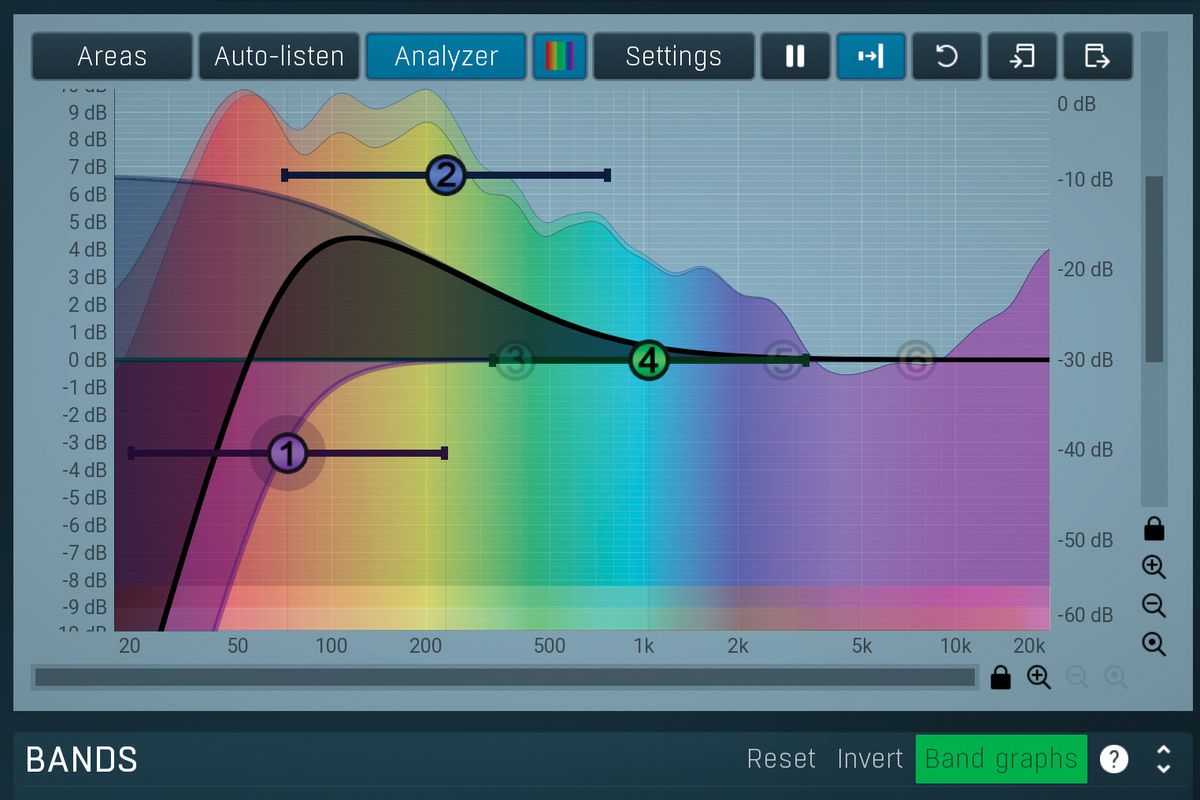This screenshot has width=1200, height=800.
Task: Click the undo arrow icon
Action: coord(946,57)
